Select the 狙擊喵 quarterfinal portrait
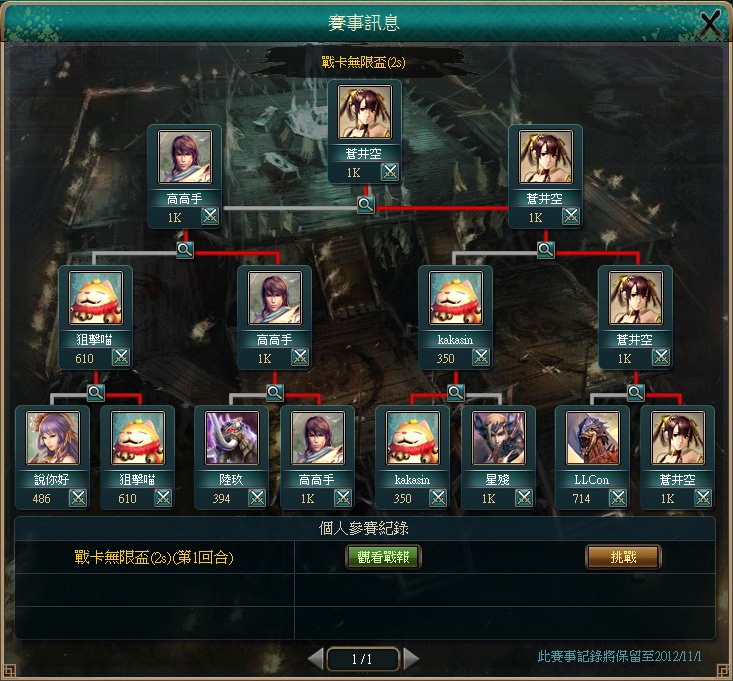Viewport: 733px width, 681px height. (x=96, y=298)
